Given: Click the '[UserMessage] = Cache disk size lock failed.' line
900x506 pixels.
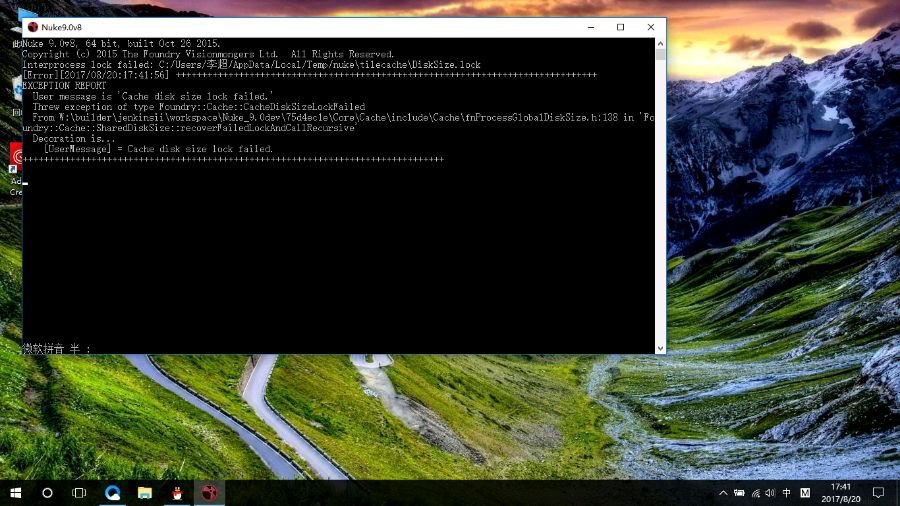Looking at the screenshot, I should (x=158, y=149).
